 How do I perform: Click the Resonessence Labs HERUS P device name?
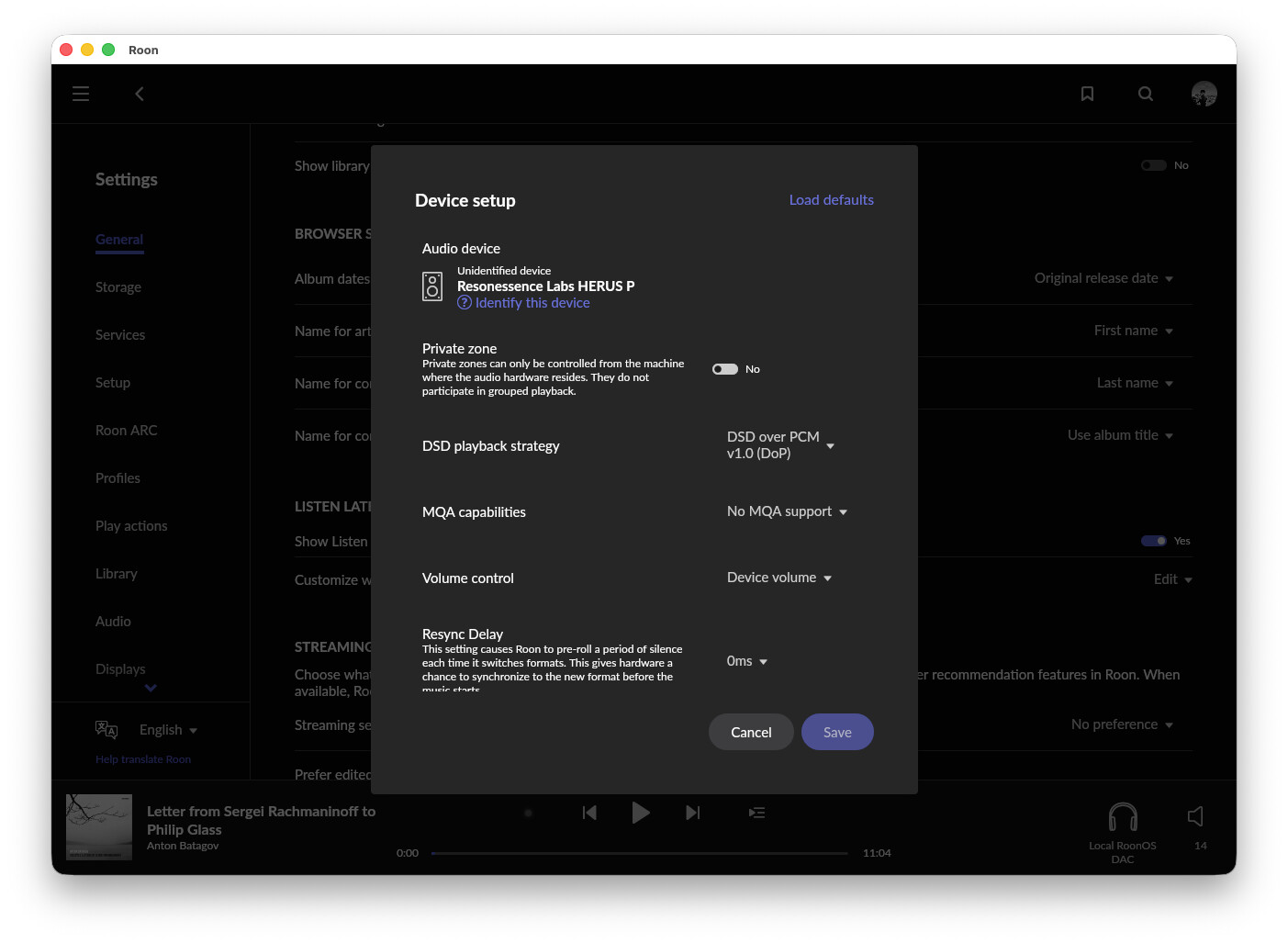point(546,286)
